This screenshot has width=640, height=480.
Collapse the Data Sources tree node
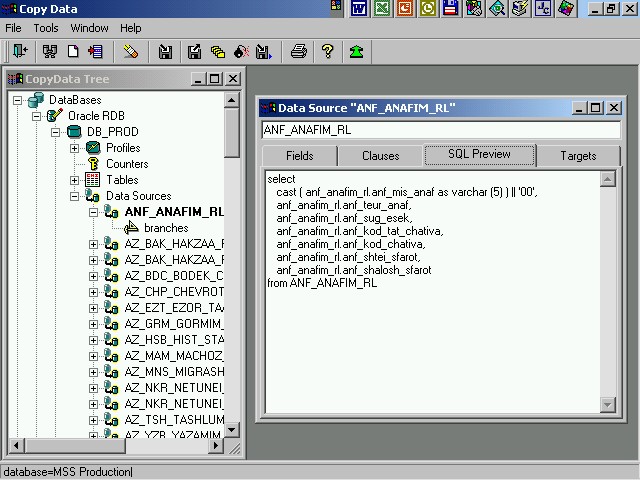click(75, 196)
